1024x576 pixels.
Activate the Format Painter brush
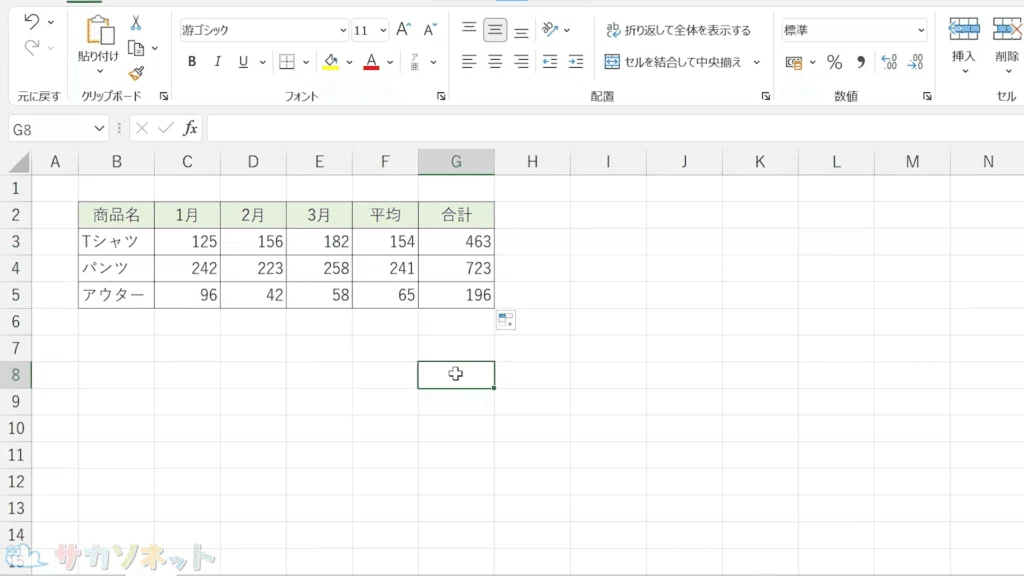point(136,73)
